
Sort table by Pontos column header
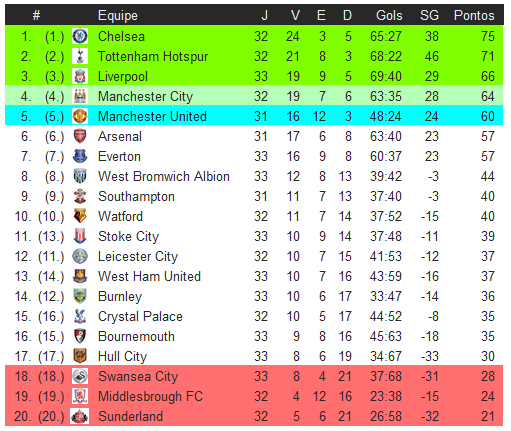pyautogui.click(x=474, y=15)
